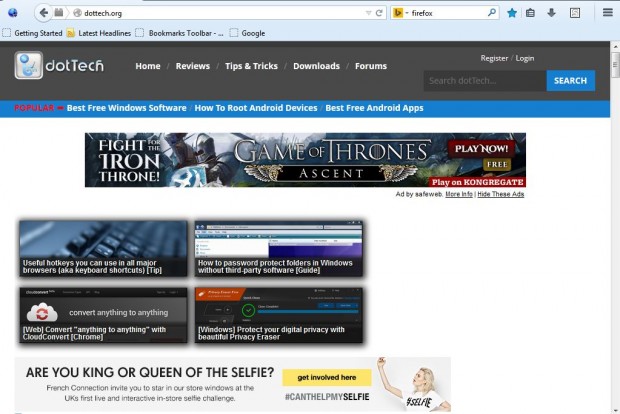Click the square toolbar icon beside downloads
This screenshot has height=414, width=620.
[575, 13]
